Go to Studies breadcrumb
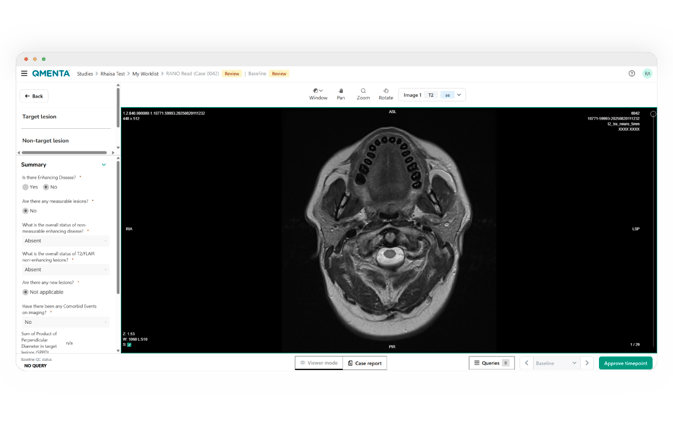This screenshot has height=426, width=673. click(x=85, y=74)
